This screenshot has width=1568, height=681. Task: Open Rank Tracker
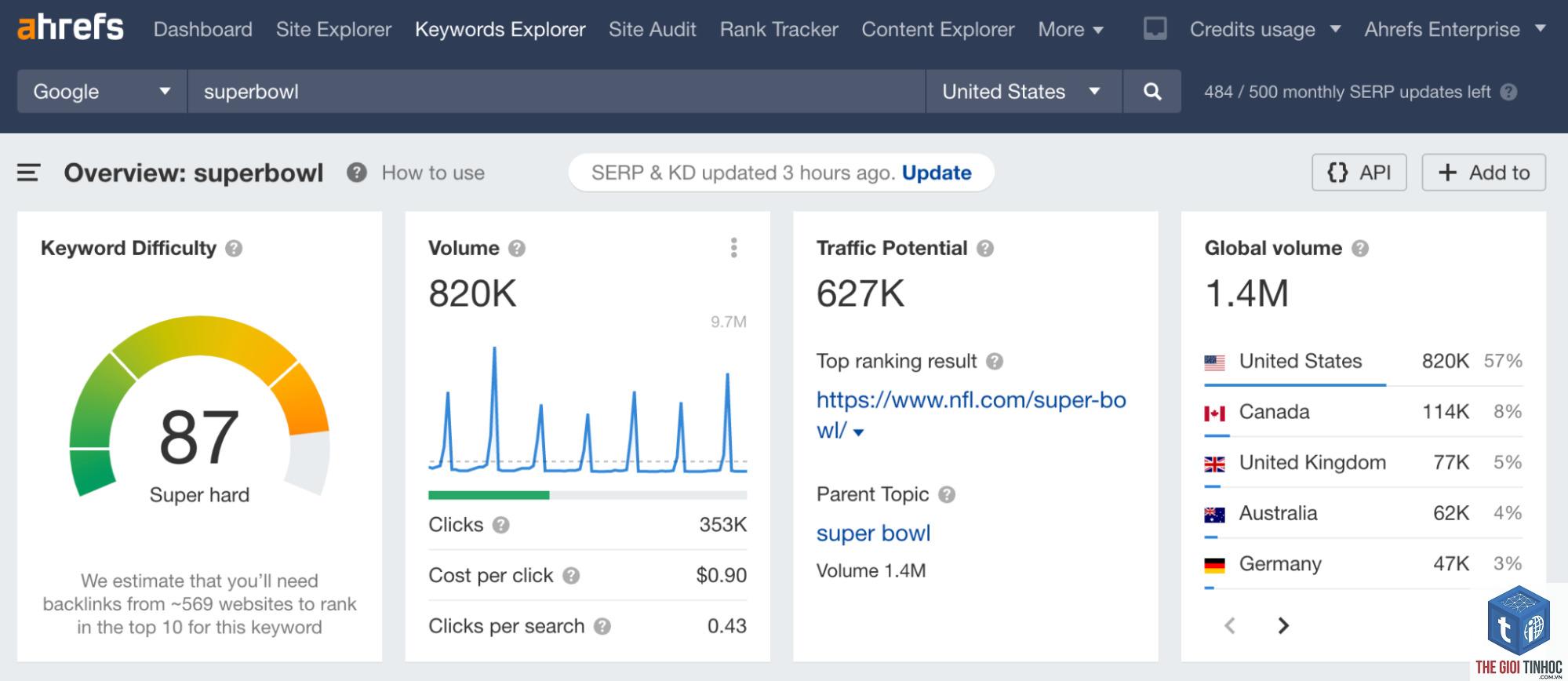pyautogui.click(x=779, y=30)
